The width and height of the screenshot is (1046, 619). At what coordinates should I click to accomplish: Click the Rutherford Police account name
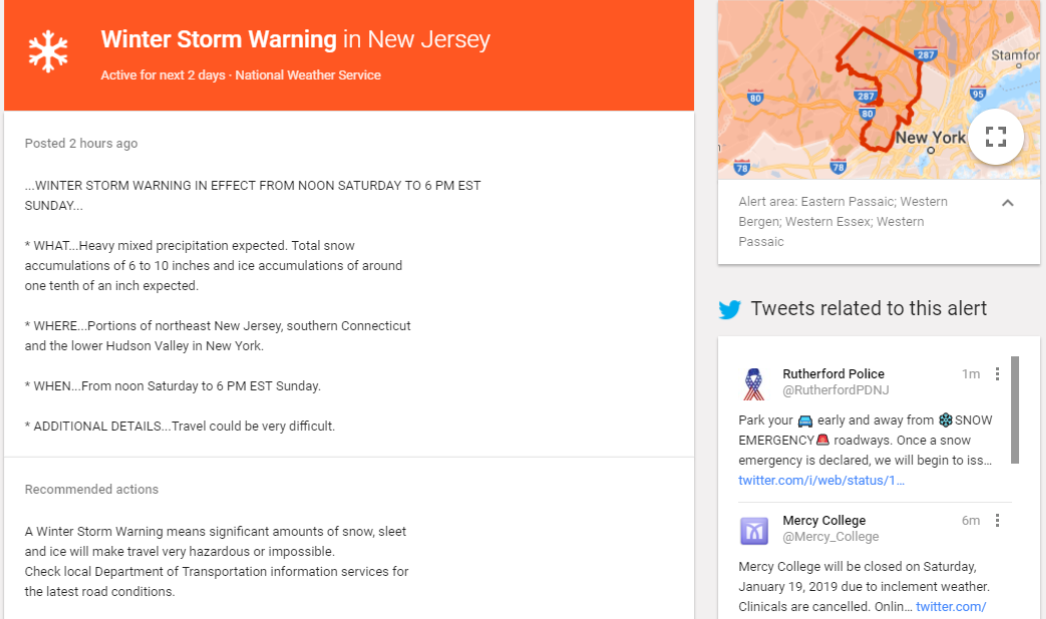pos(833,374)
